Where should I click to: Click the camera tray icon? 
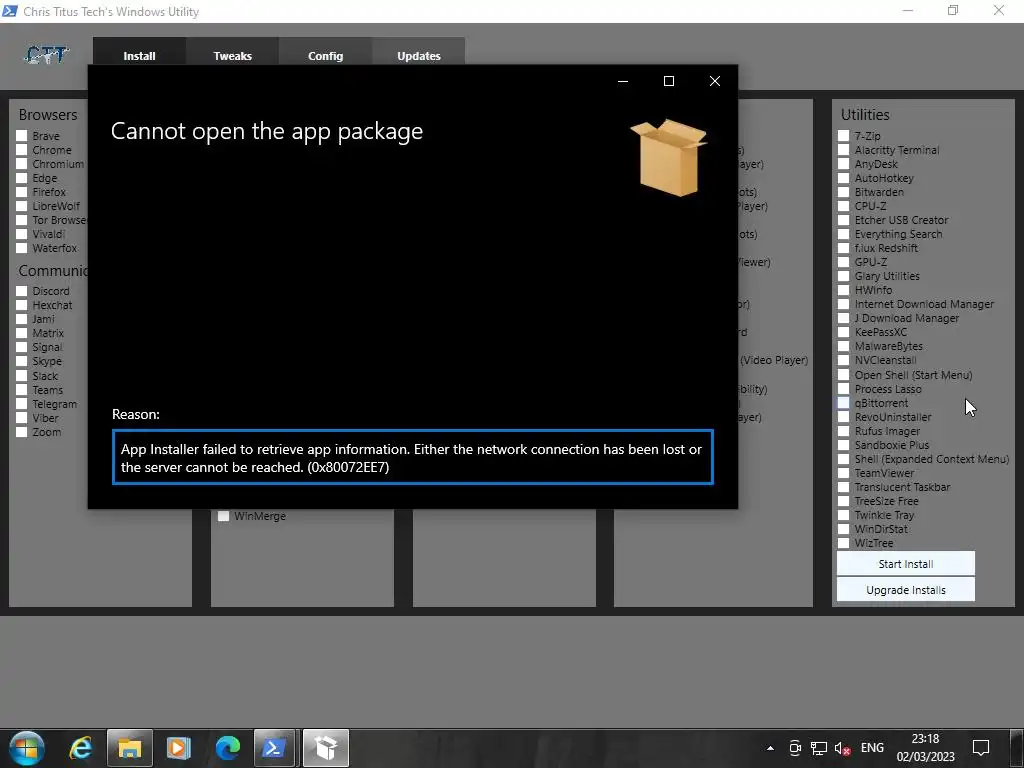[x=795, y=748]
